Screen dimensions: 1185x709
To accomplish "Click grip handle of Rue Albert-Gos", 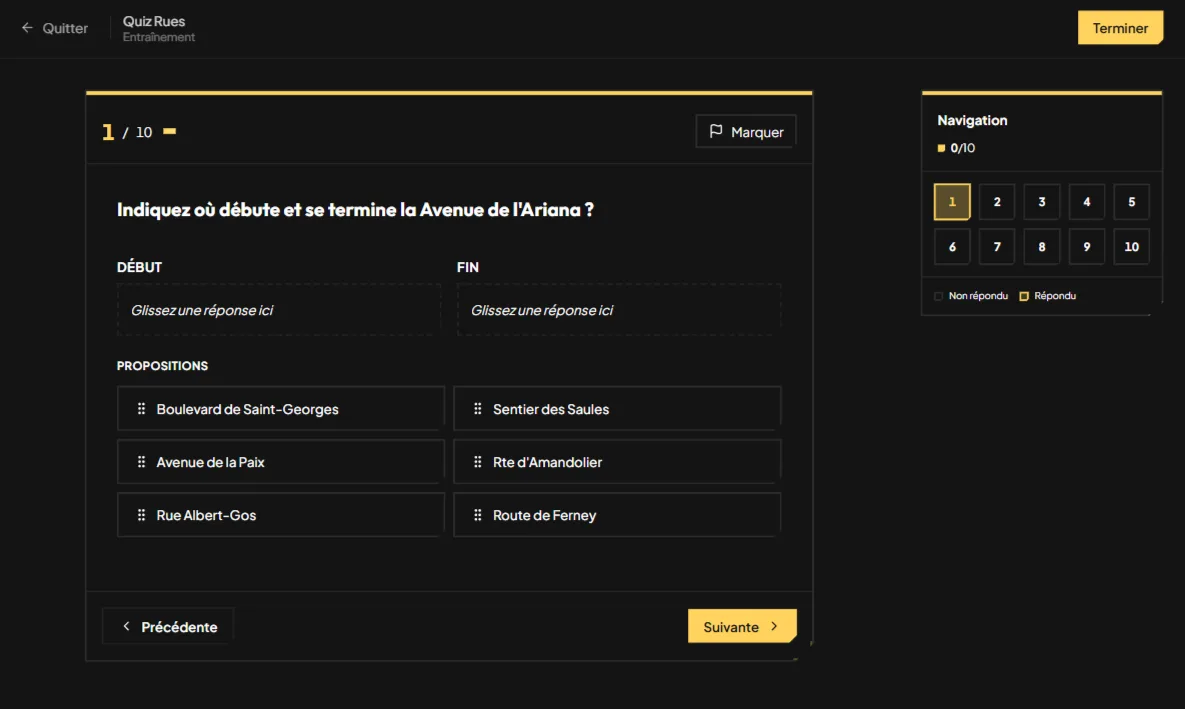I will click(x=141, y=515).
